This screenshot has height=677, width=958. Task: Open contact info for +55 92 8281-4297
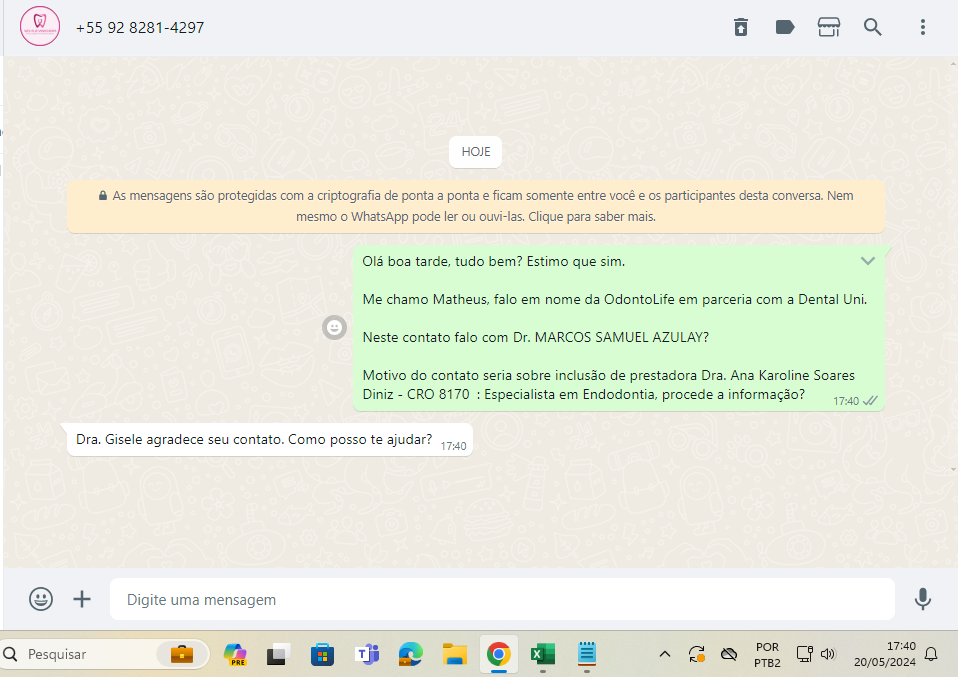140,27
